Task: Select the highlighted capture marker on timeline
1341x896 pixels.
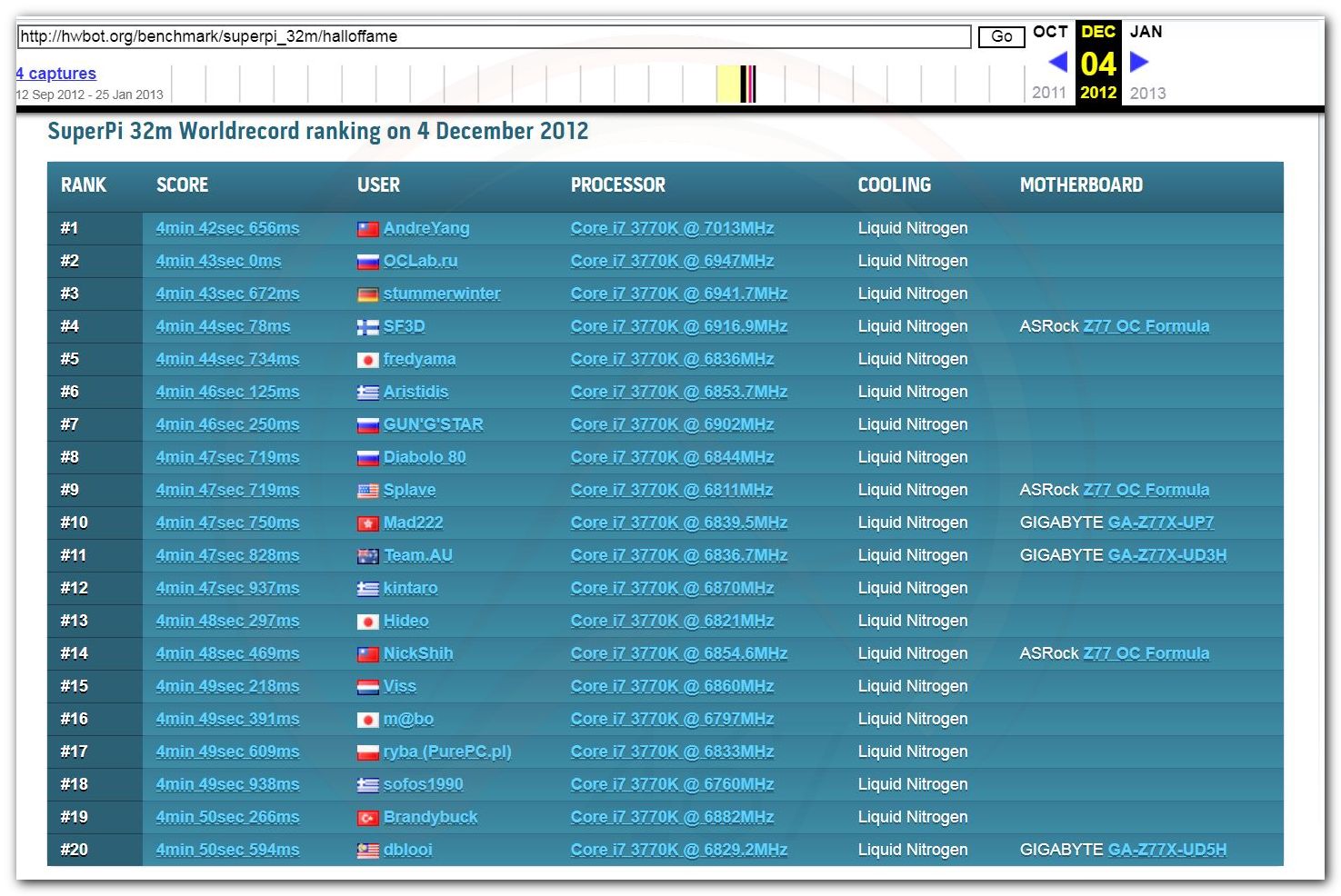Action: pyautogui.click(x=746, y=84)
